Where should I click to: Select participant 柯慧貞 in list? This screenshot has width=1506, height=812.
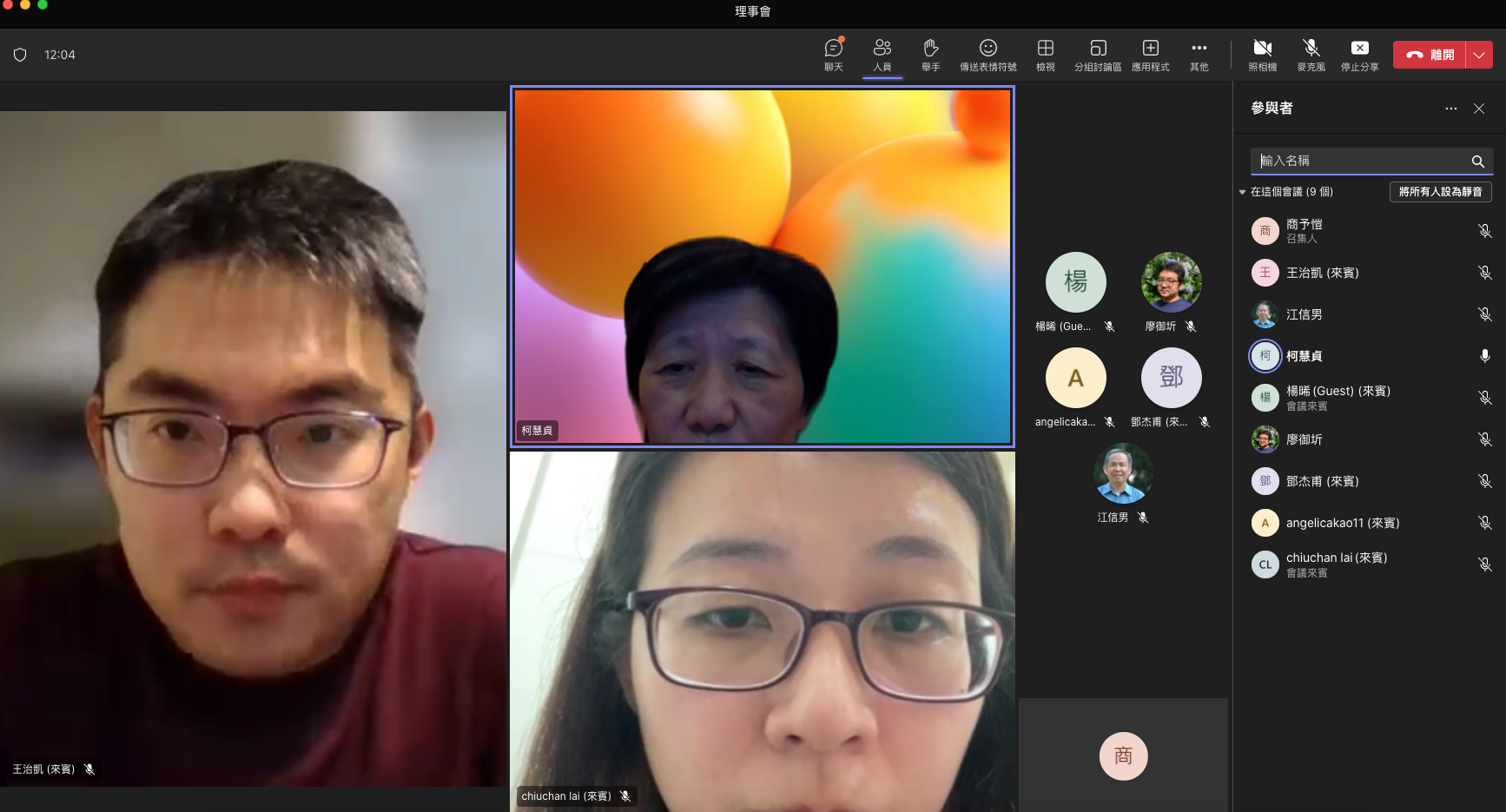pos(1371,356)
